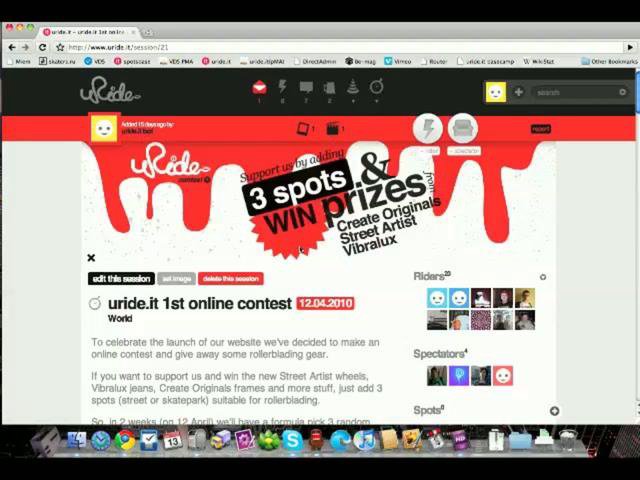Click the clapperboard videos icon in red bar
Screen dimensions: 640x480
coord(333,129)
